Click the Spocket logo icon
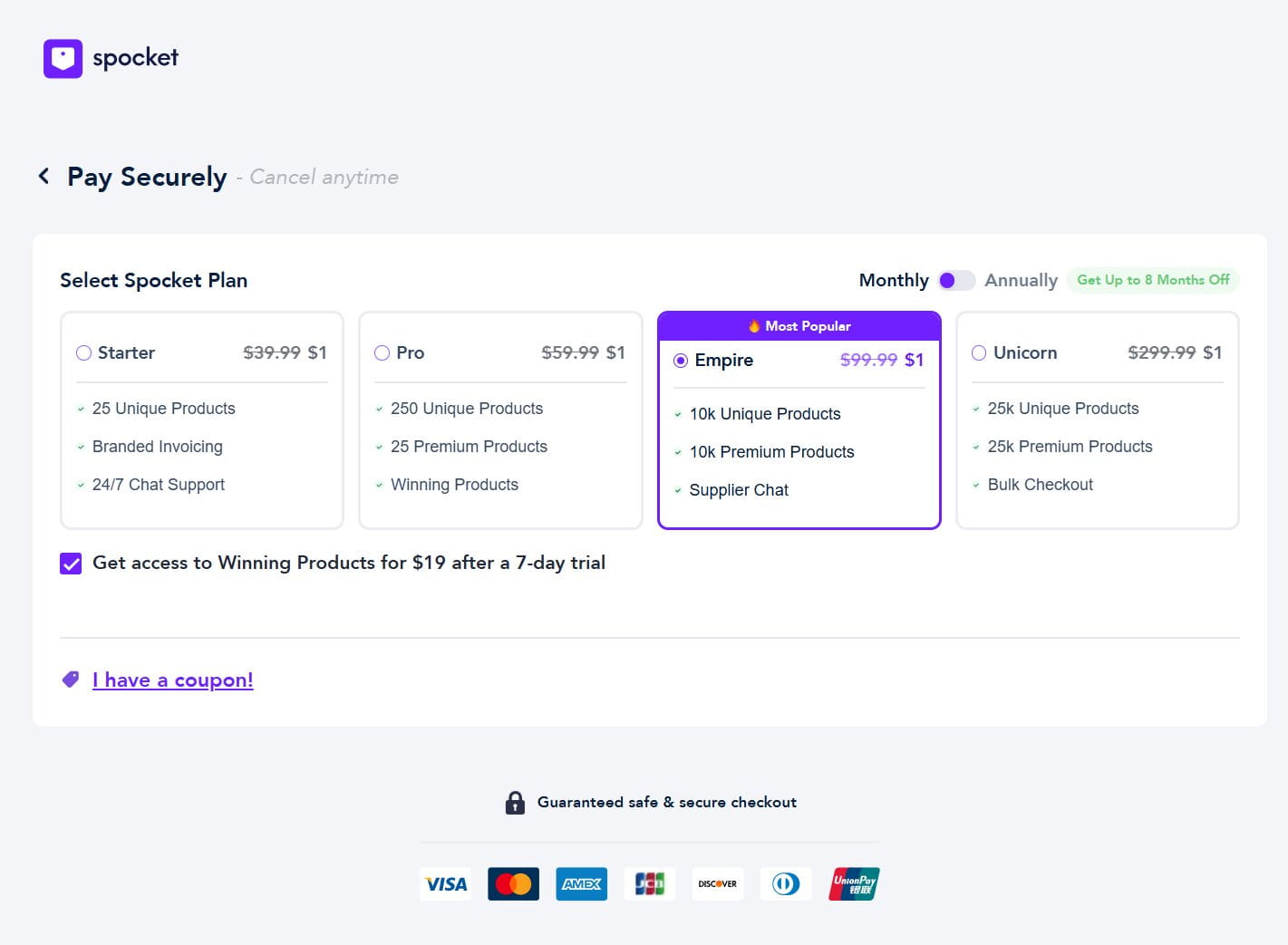Image resolution: width=1288 pixels, height=945 pixels. click(x=63, y=58)
